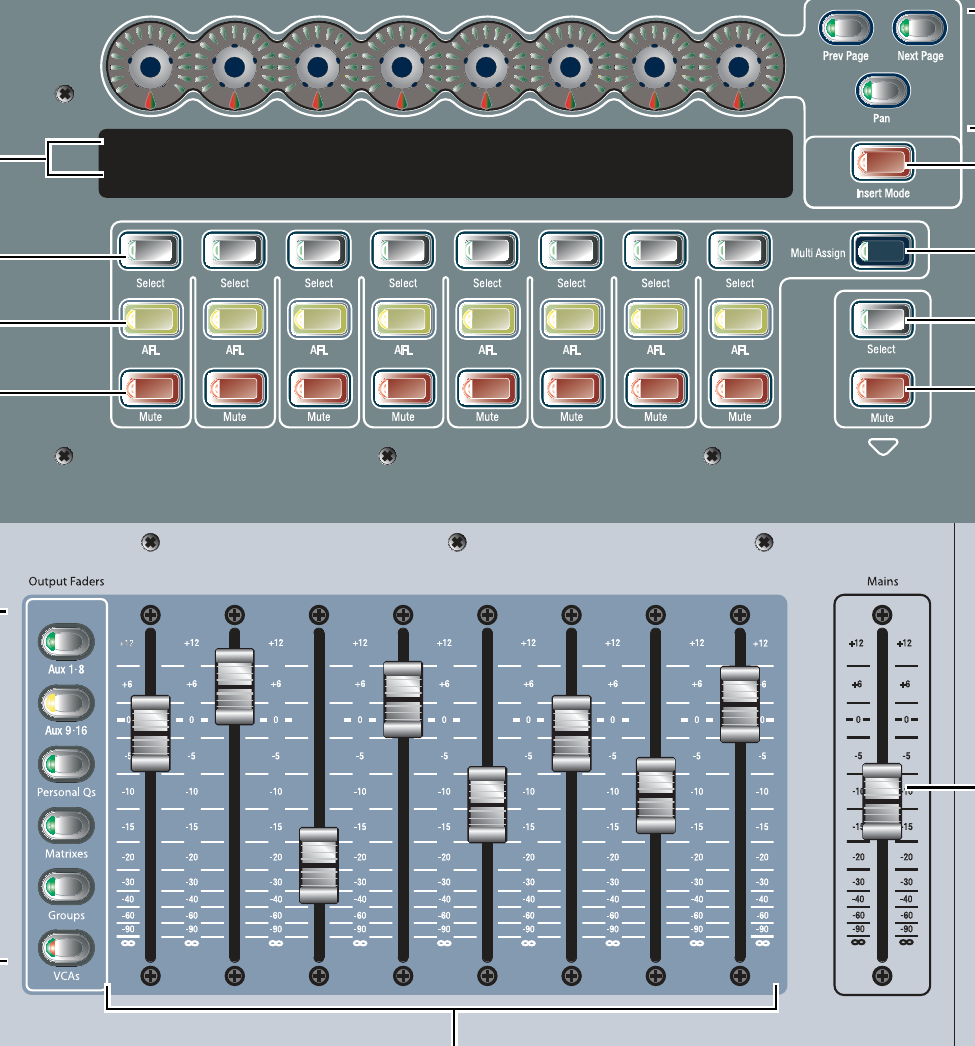Select the Aux 9-16 fader bank
Screen dimensions: 975x1046
pyautogui.click(x=66, y=702)
